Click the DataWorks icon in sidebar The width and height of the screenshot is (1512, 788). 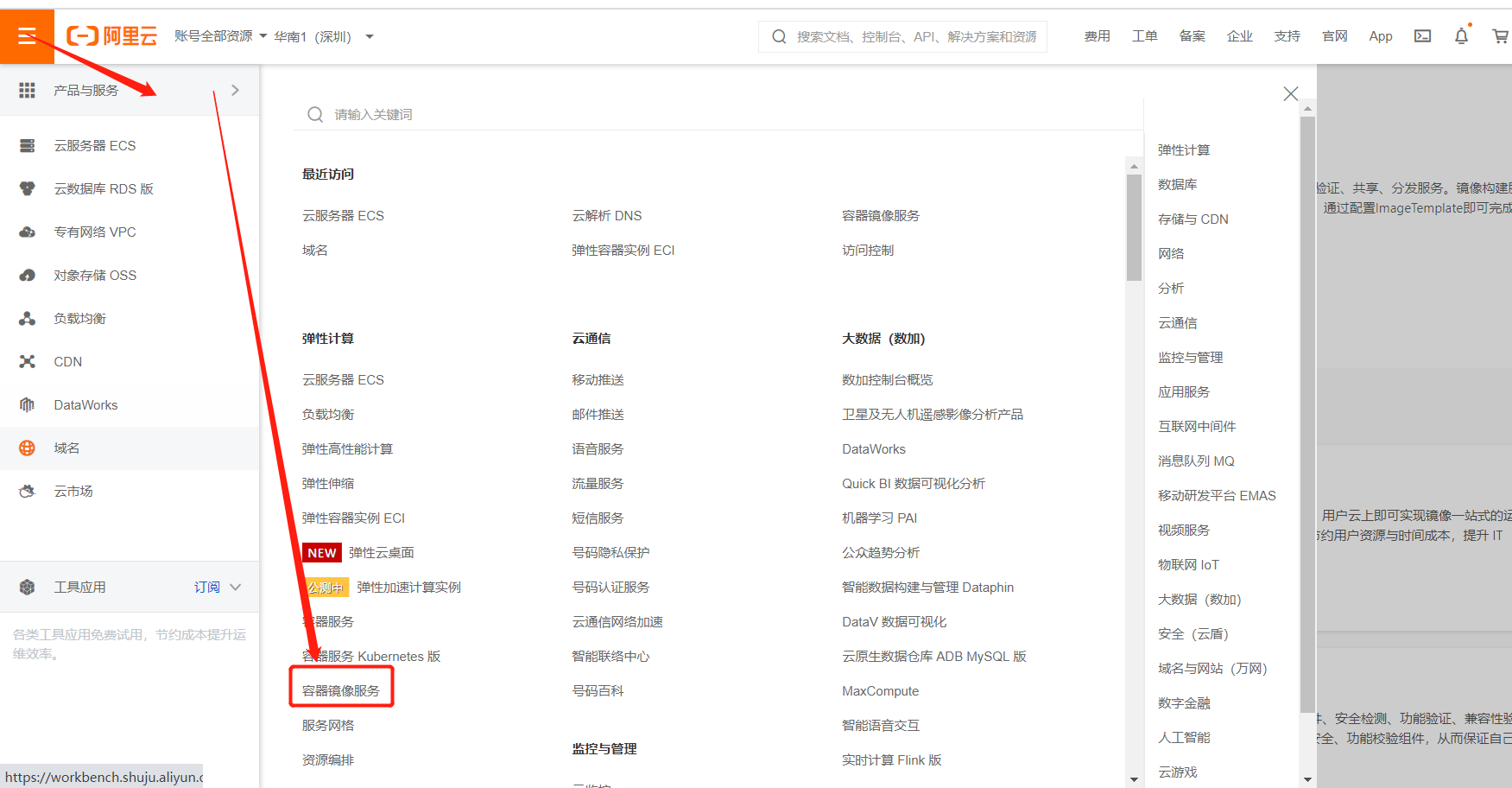click(28, 404)
